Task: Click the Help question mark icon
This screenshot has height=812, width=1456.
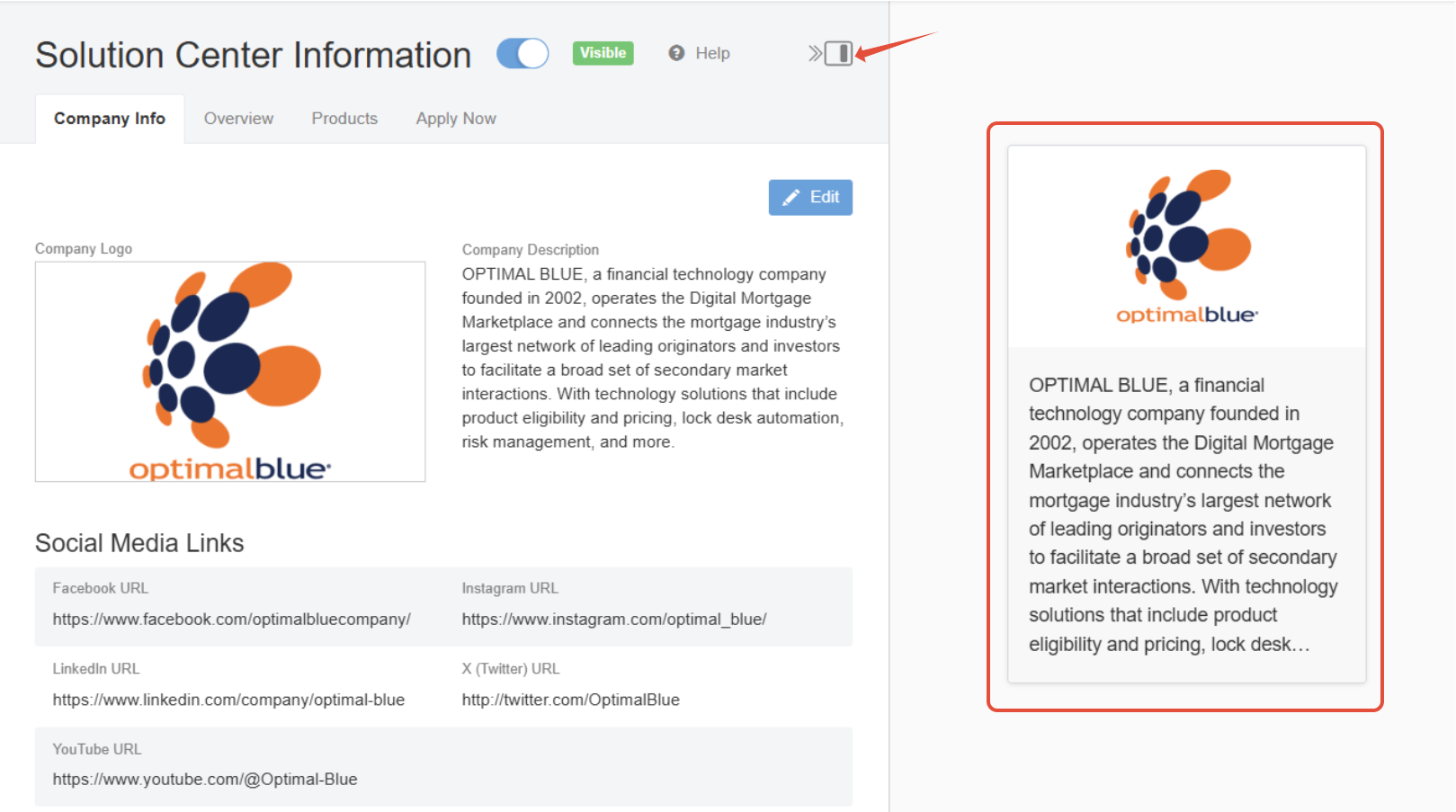Action: click(676, 53)
